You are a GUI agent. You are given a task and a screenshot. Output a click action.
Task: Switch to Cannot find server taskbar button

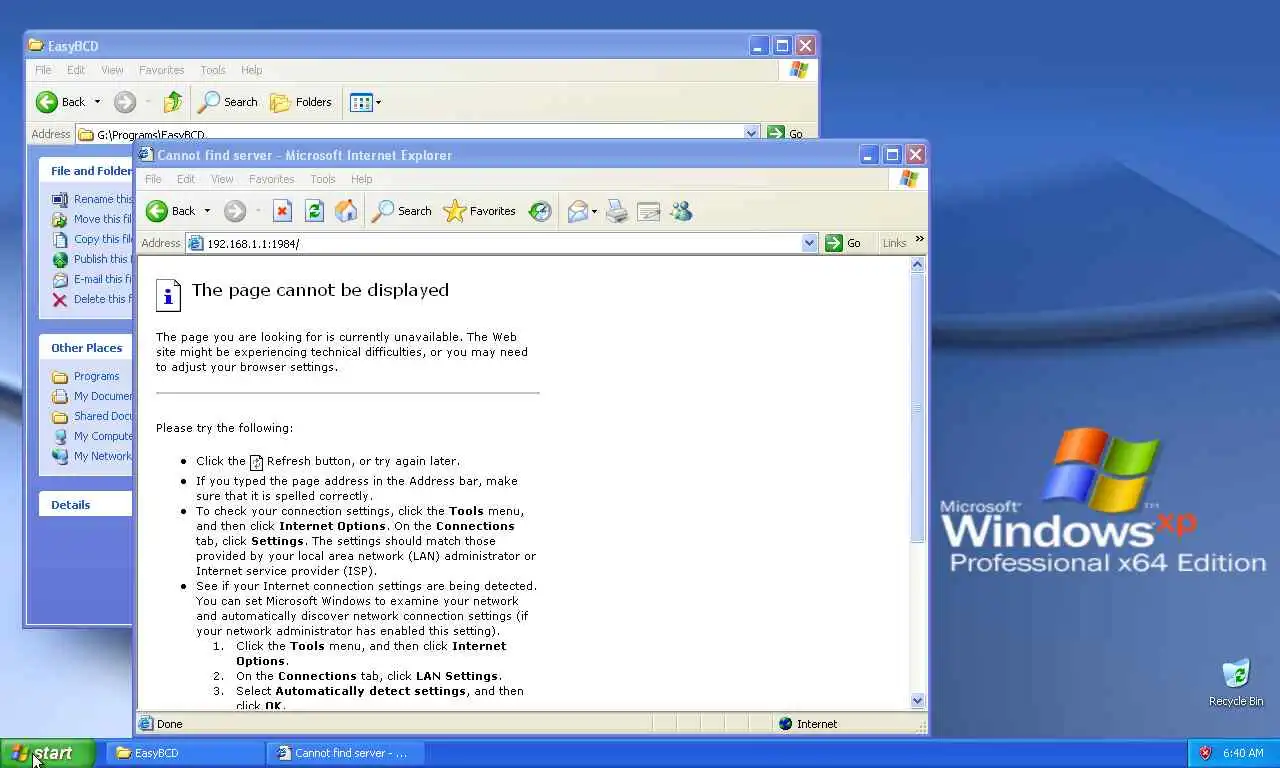click(x=346, y=753)
